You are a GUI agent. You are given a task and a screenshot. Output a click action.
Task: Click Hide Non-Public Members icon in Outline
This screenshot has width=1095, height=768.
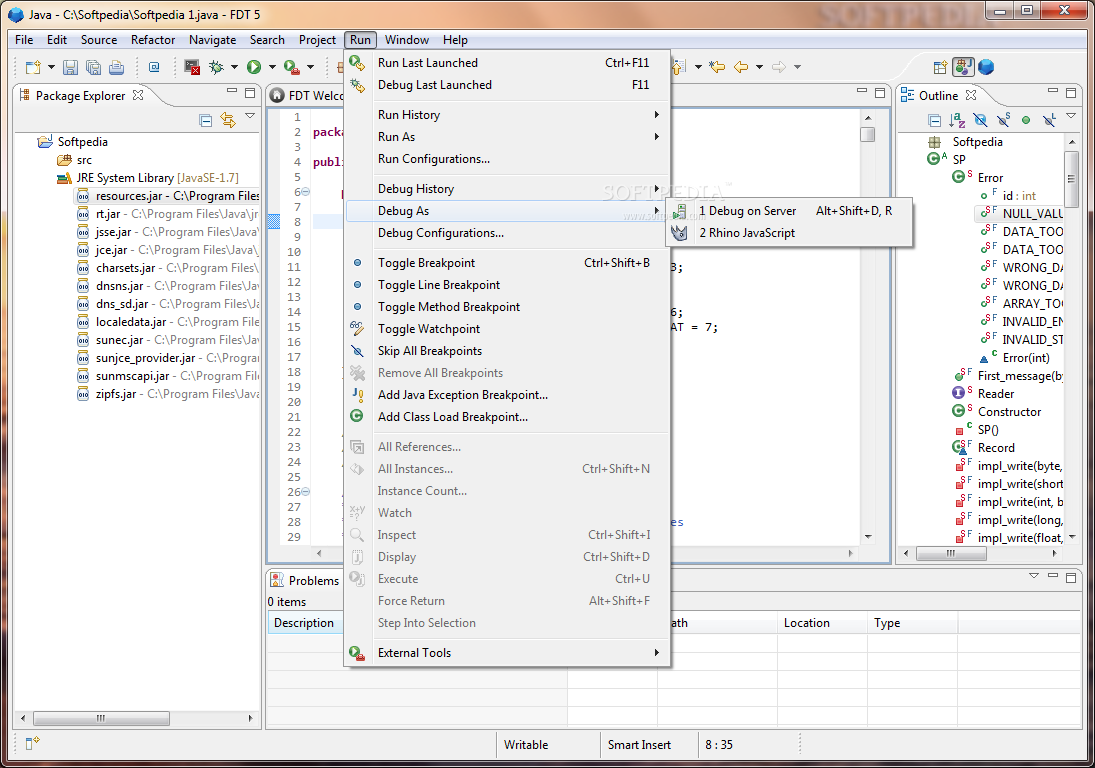pos(1026,120)
